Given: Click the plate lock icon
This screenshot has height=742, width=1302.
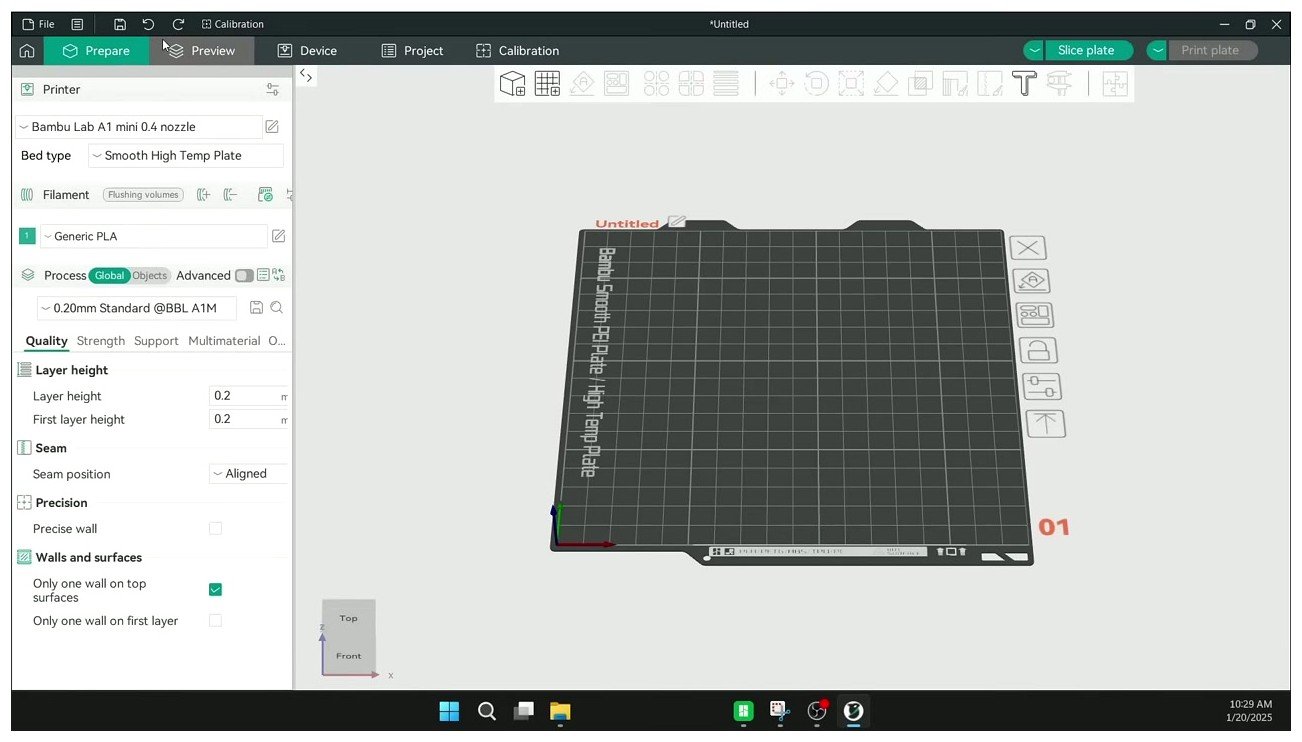Looking at the screenshot, I should point(1038,350).
